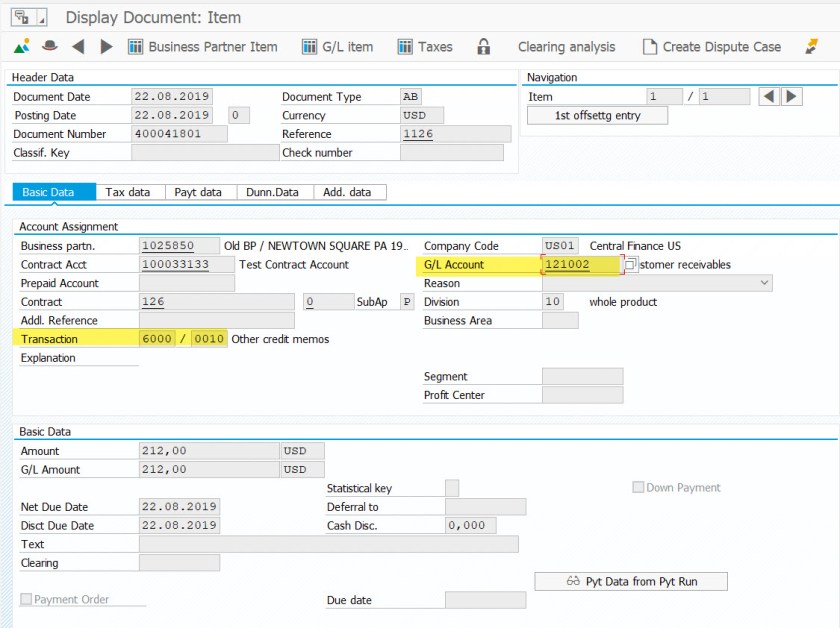Click the 'Test Contract Account' text

click(x=294, y=265)
